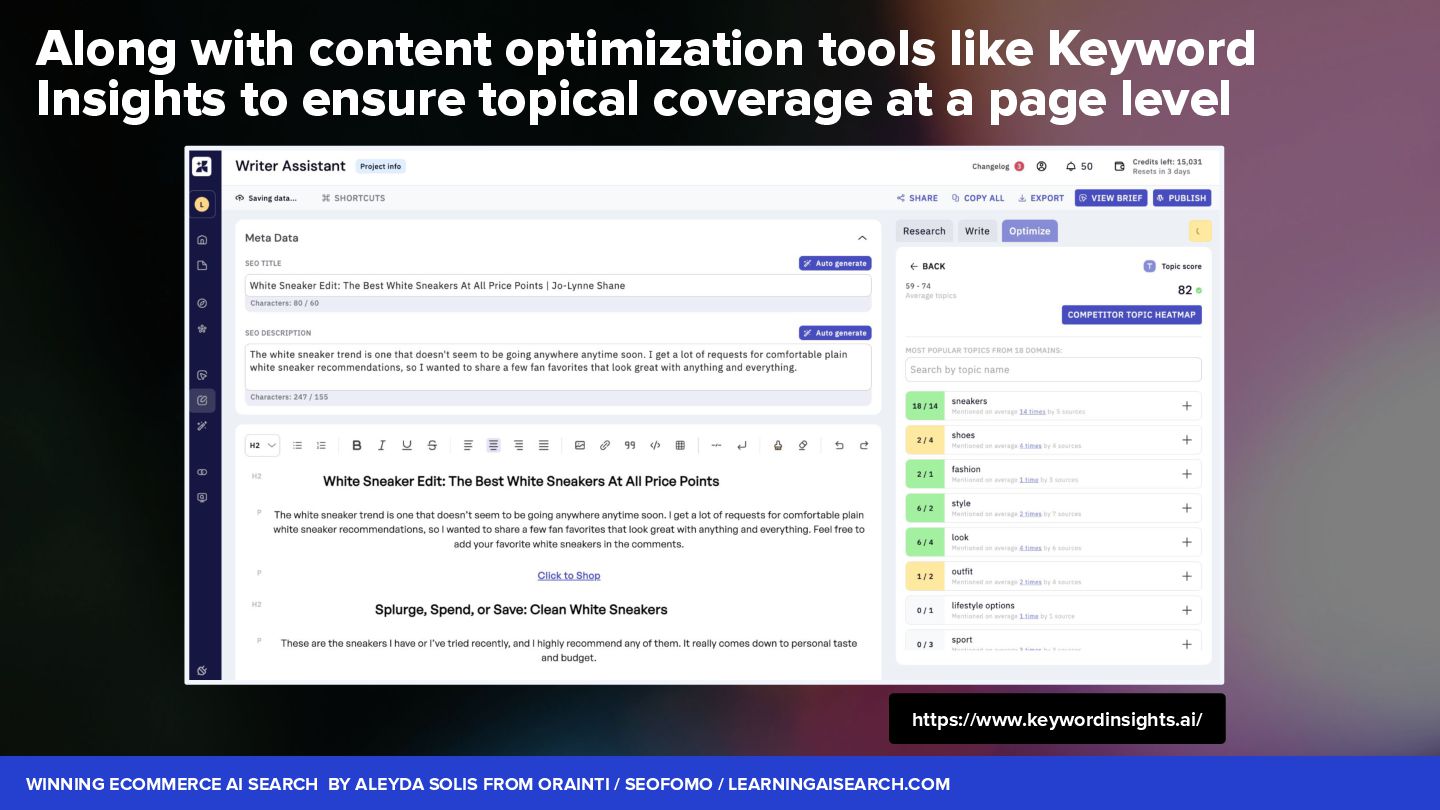This screenshot has height=810, width=1440.
Task: Focus the Search by topic name field
Action: pyautogui.click(x=1053, y=369)
